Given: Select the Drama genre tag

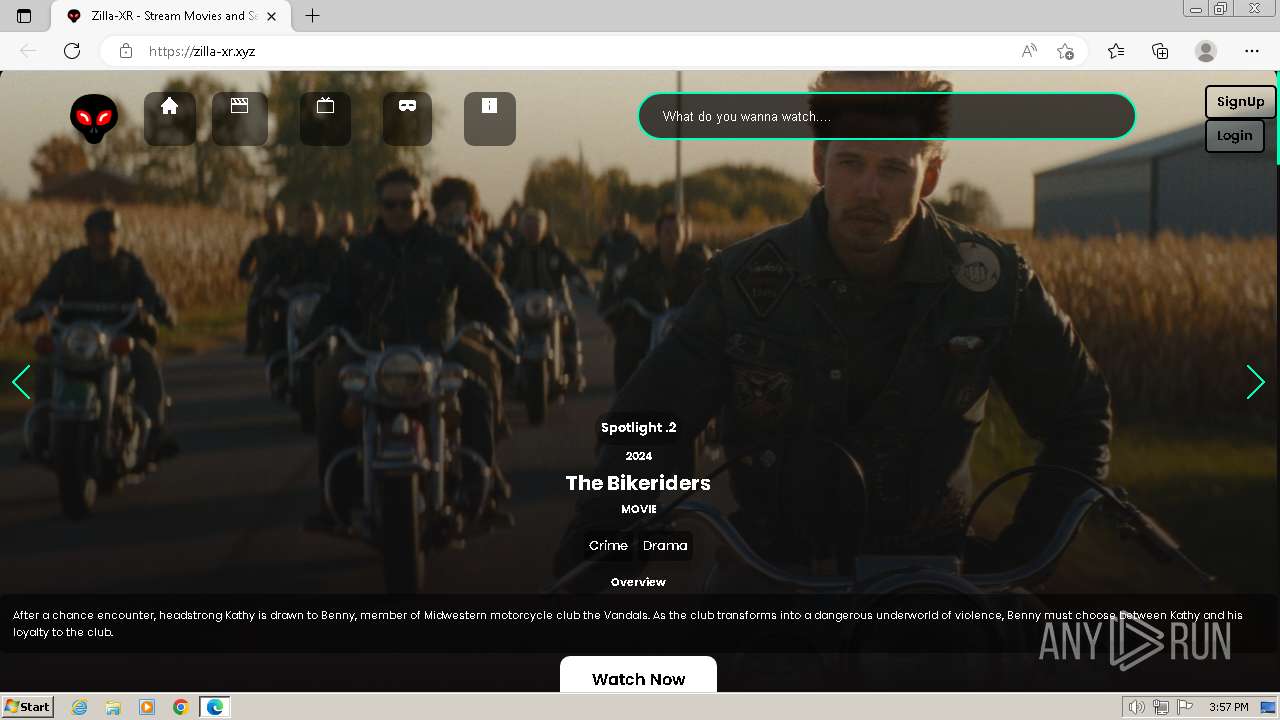Looking at the screenshot, I should click(x=665, y=545).
